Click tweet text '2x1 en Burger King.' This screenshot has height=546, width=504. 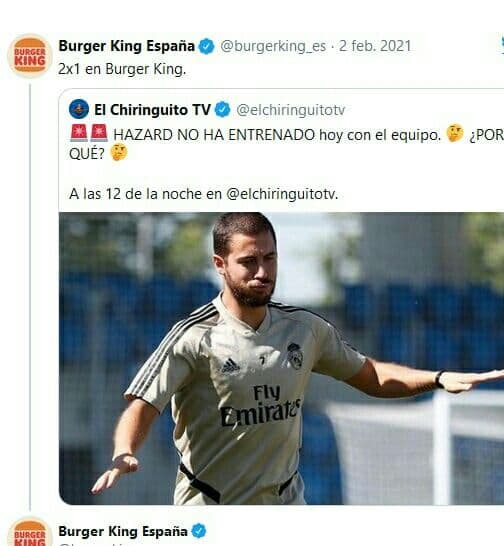pyautogui.click(x=122, y=69)
